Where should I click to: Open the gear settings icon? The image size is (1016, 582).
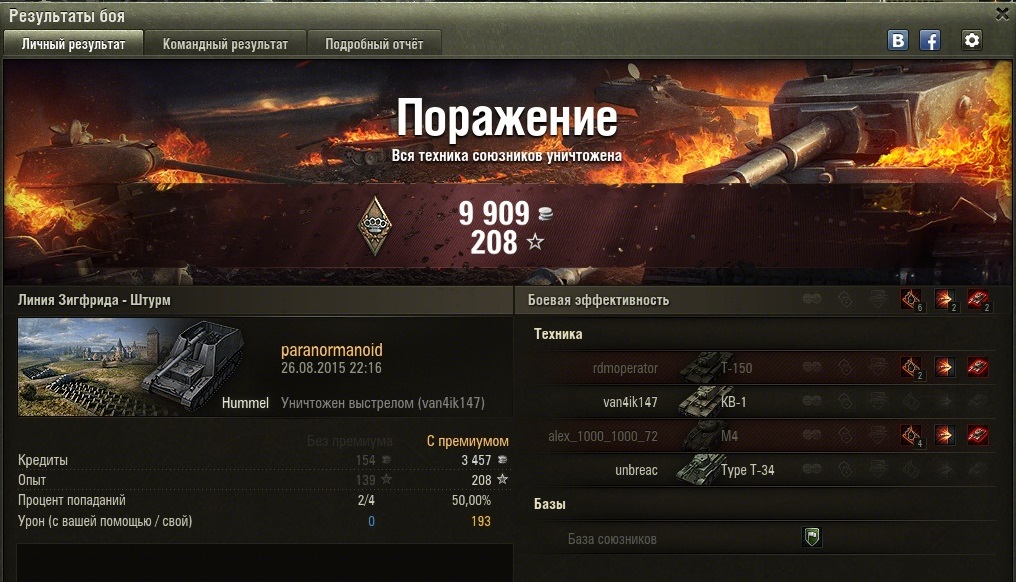[971, 40]
